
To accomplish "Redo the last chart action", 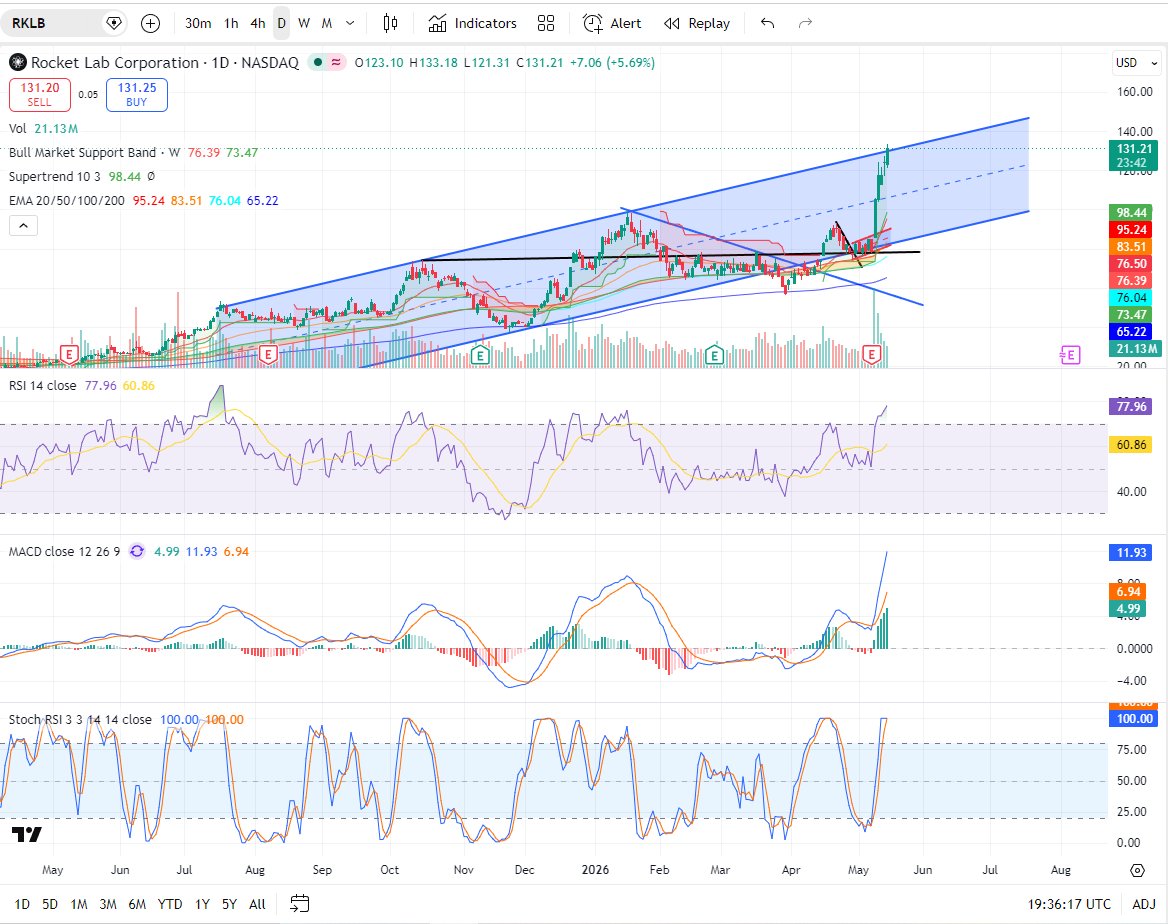I will point(805,23).
